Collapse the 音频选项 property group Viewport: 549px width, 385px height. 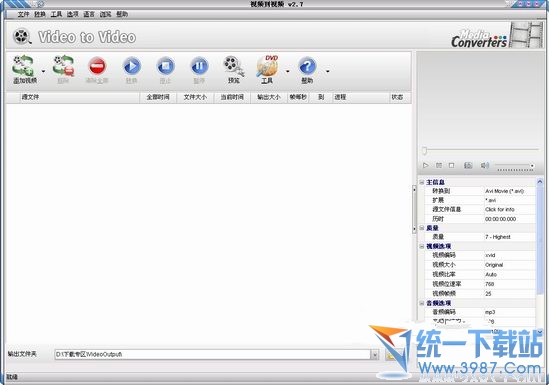[422, 303]
